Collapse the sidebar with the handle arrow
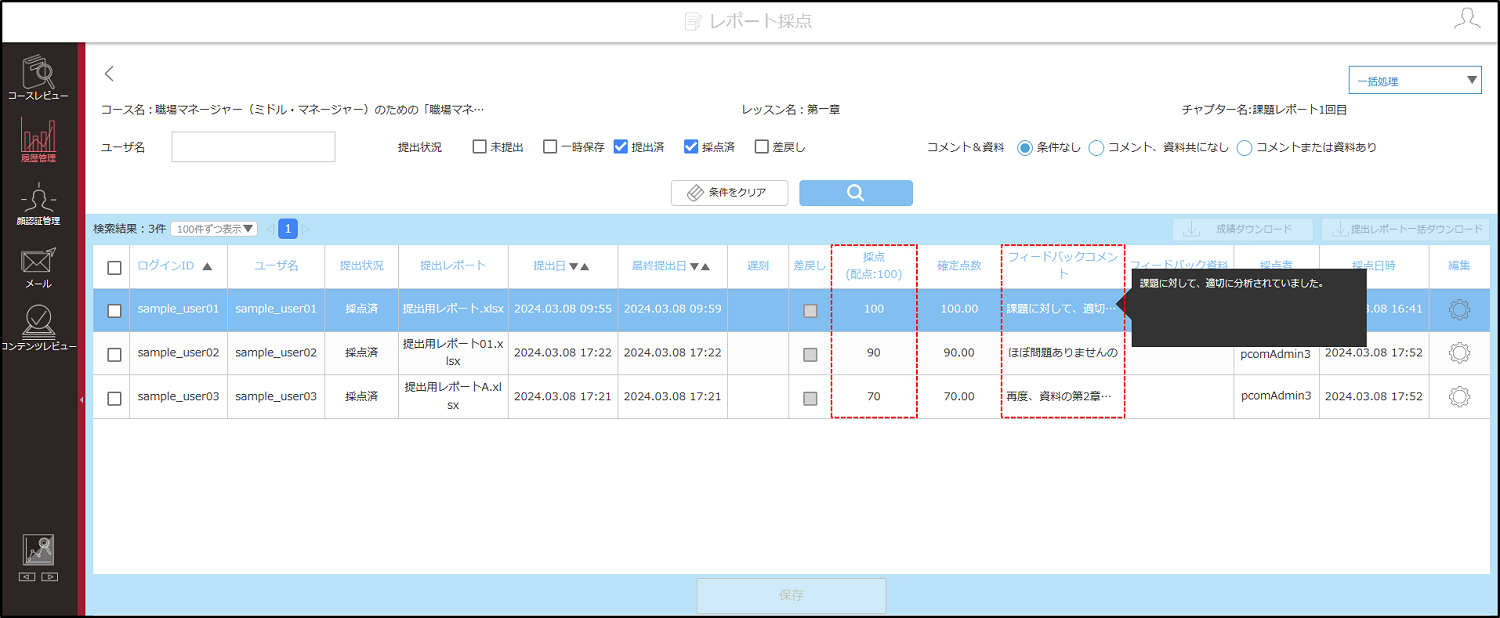1500x618 pixels. tap(81, 399)
